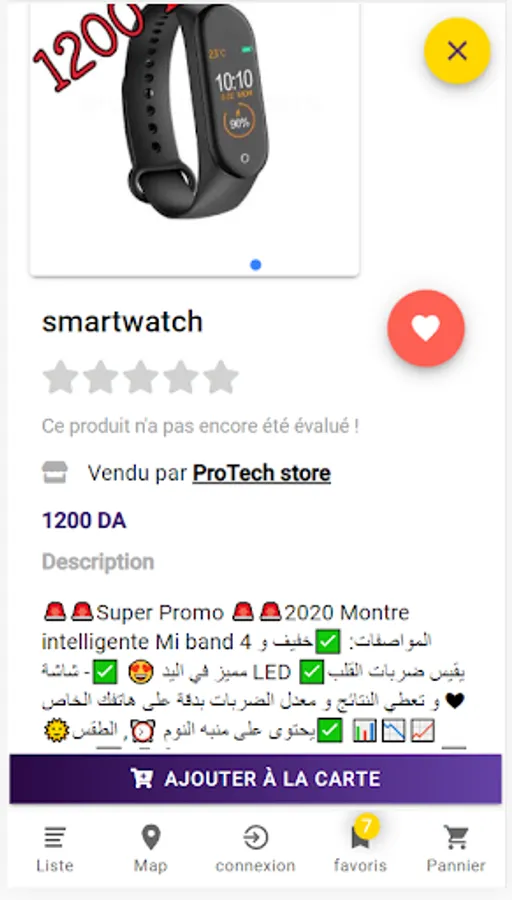The height and width of the screenshot is (900, 512).
Task: Open the ProTech store link
Action: click(x=261, y=474)
